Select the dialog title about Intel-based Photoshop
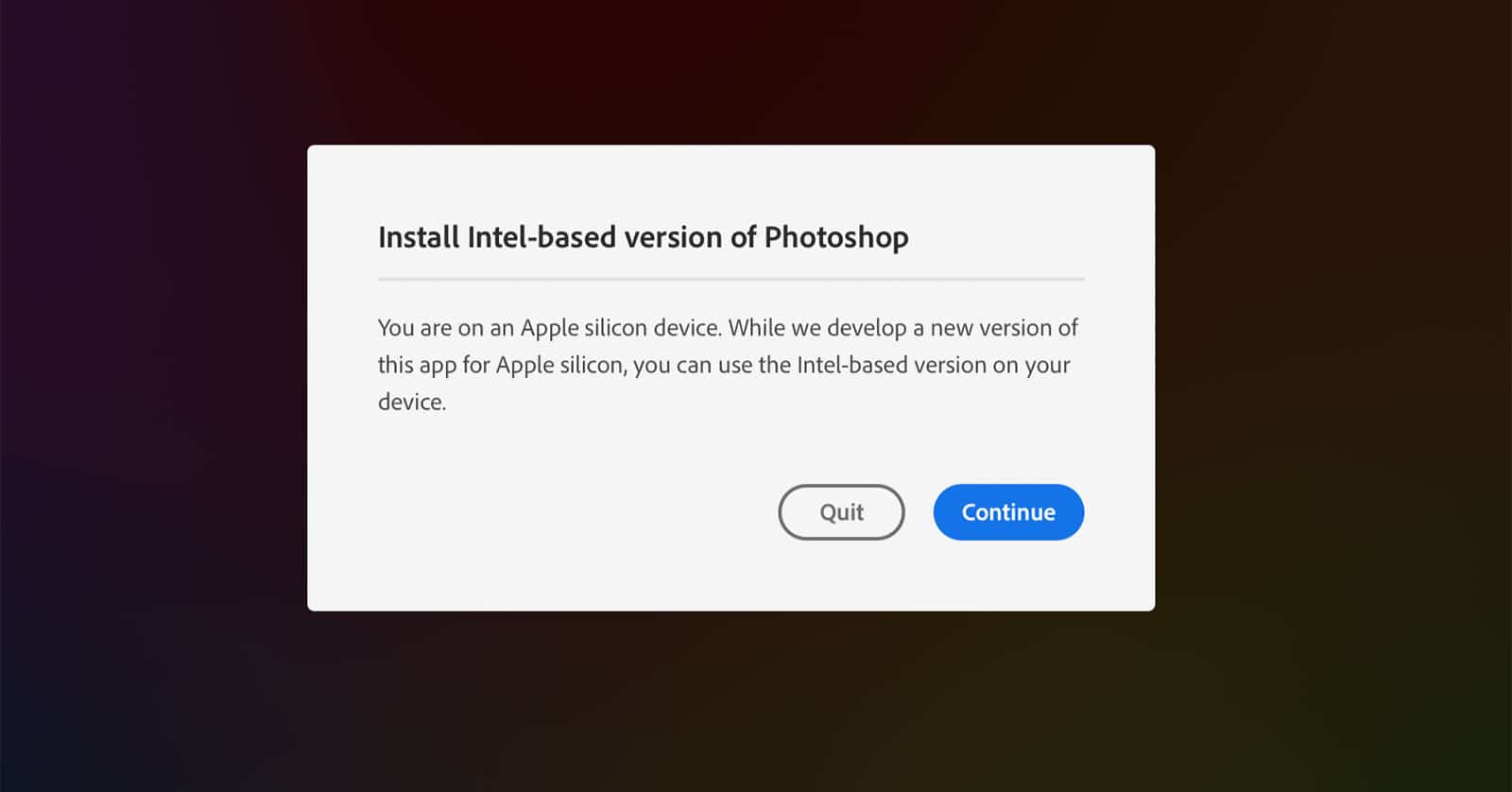The width and height of the screenshot is (1512, 792). click(x=643, y=237)
